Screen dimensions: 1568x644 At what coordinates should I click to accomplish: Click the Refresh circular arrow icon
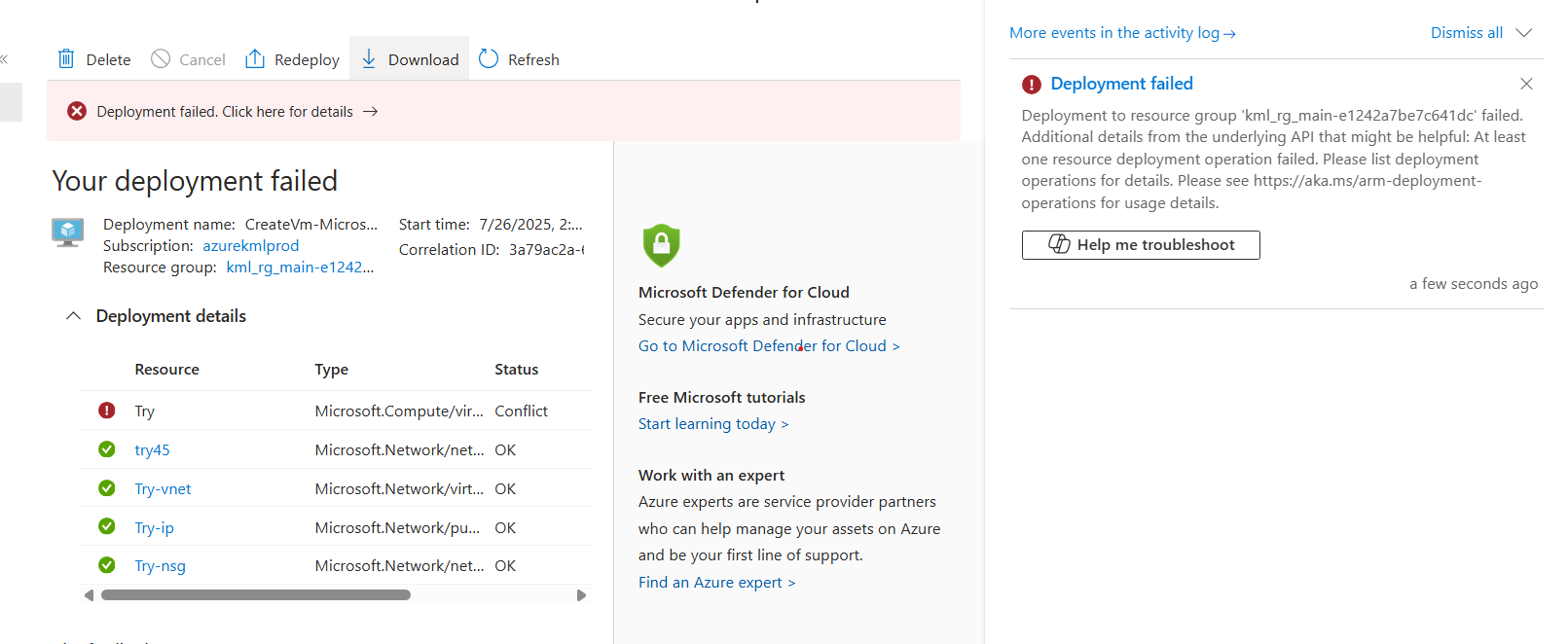pos(489,59)
